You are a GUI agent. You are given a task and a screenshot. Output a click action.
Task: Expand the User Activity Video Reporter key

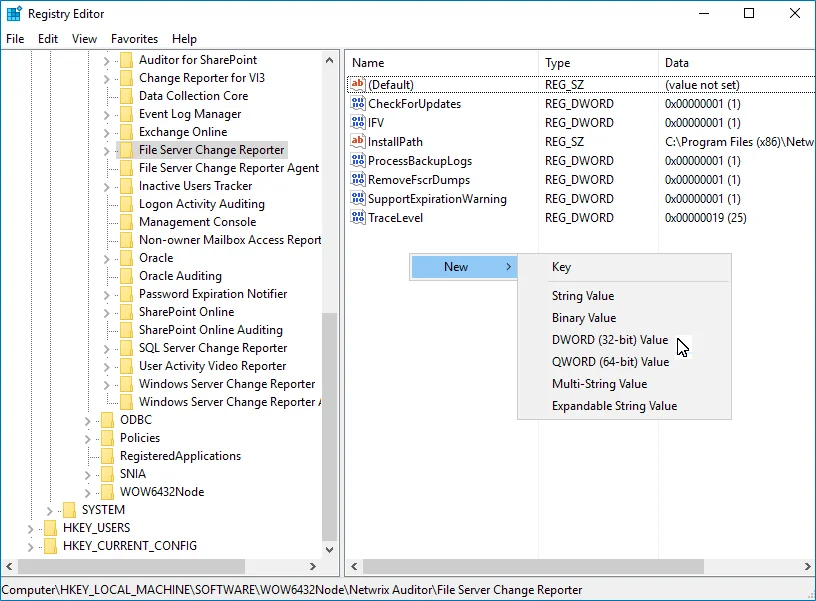106,367
